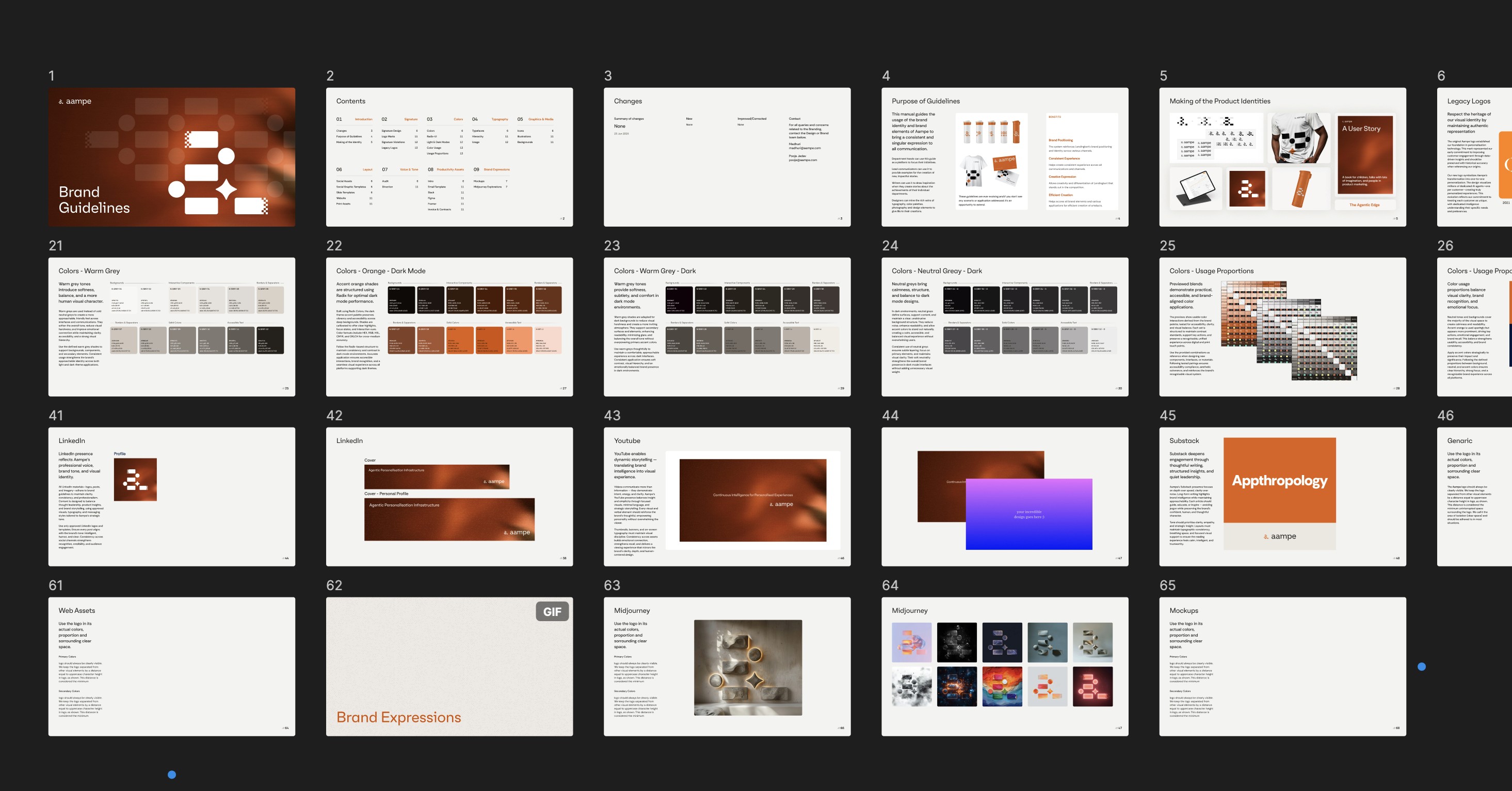Click the Brand Expressions title text
The image size is (1512, 791).
[398, 717]
